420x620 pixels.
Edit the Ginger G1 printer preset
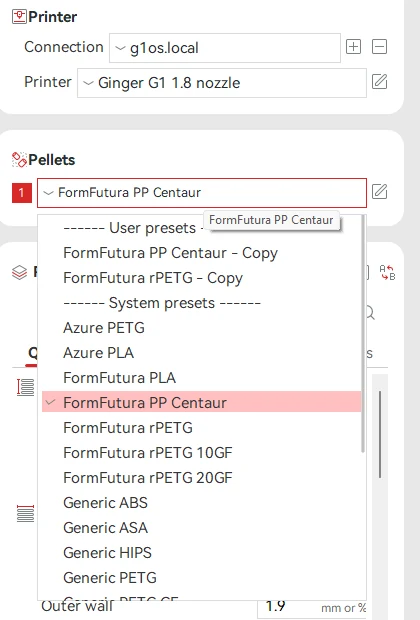379,82
